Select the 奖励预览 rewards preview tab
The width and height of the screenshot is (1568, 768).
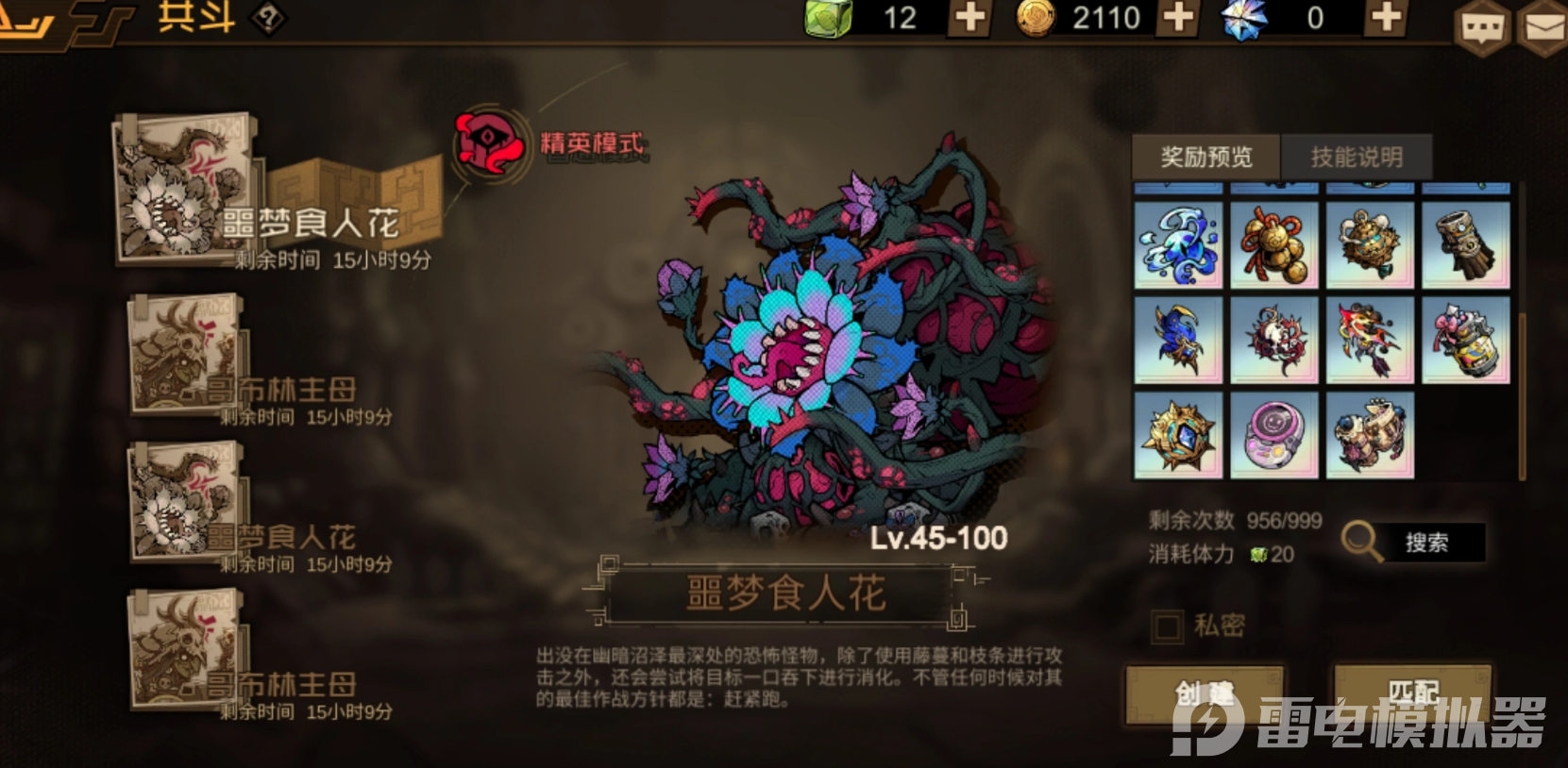pos(1206,157)
